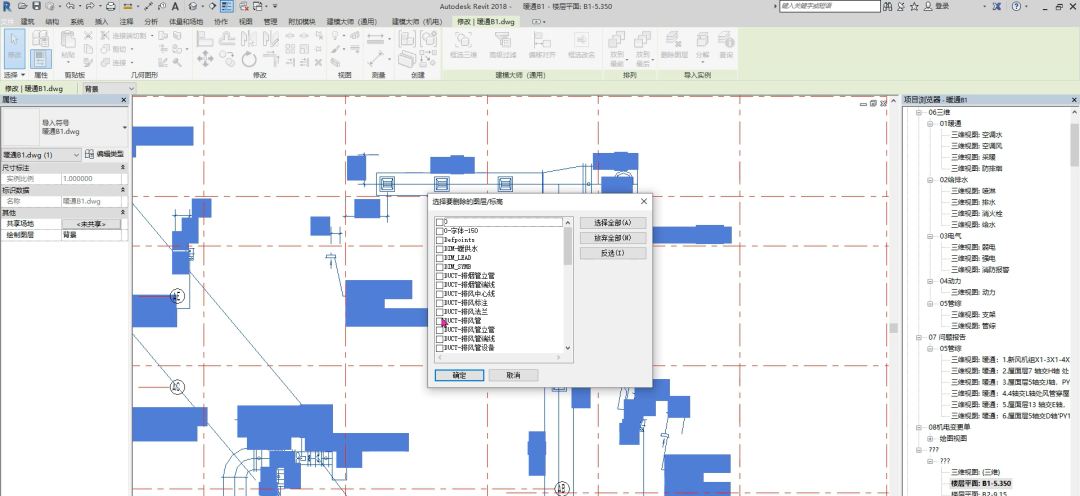Open the 视图 ribbon tab
This screenshot has width=1080, height=496.
pos(246,21)
